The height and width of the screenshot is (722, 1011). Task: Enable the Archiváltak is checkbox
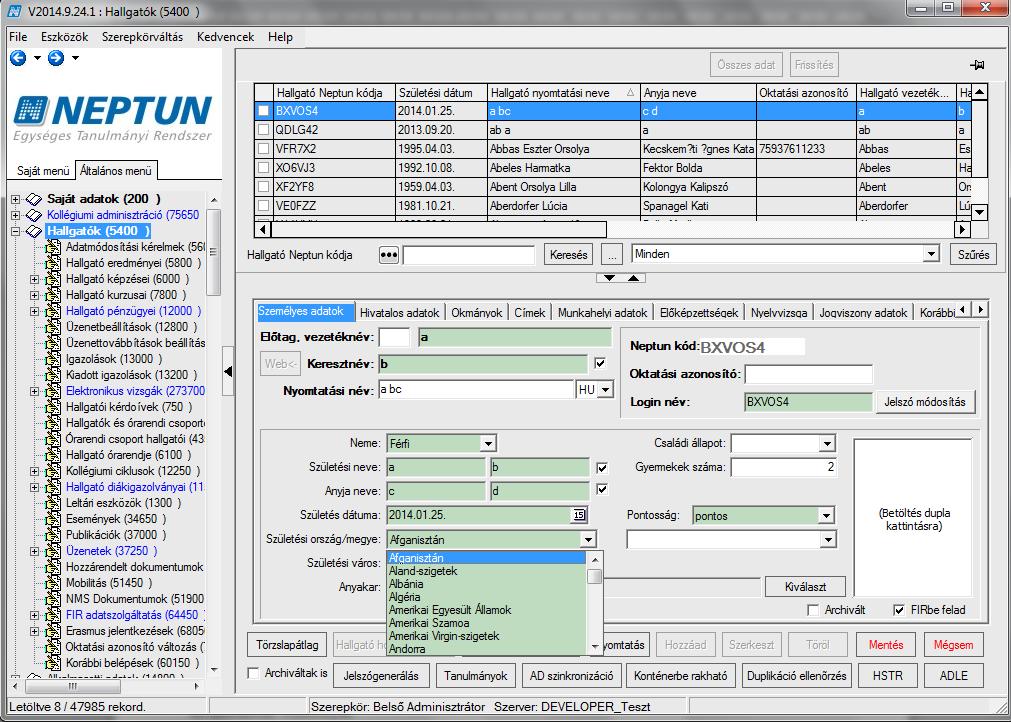[254, 673]
